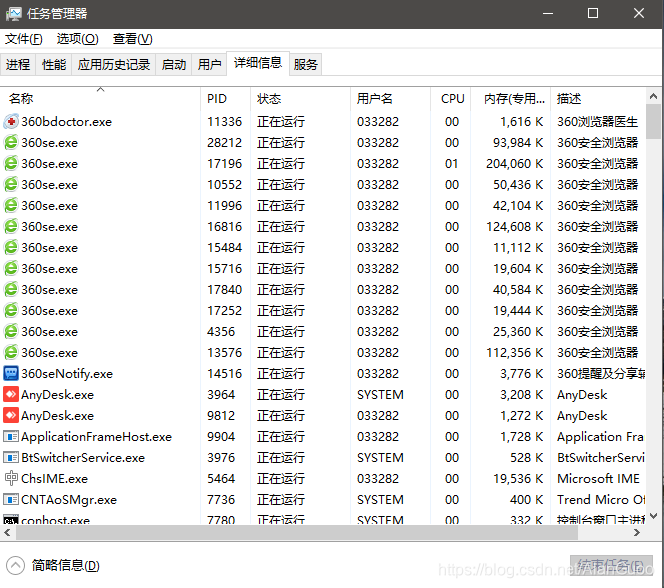Viewport: 664px width, 588px height.
Task: Select the 360bdoctor.exe process name
Action: tap(66, 122)
